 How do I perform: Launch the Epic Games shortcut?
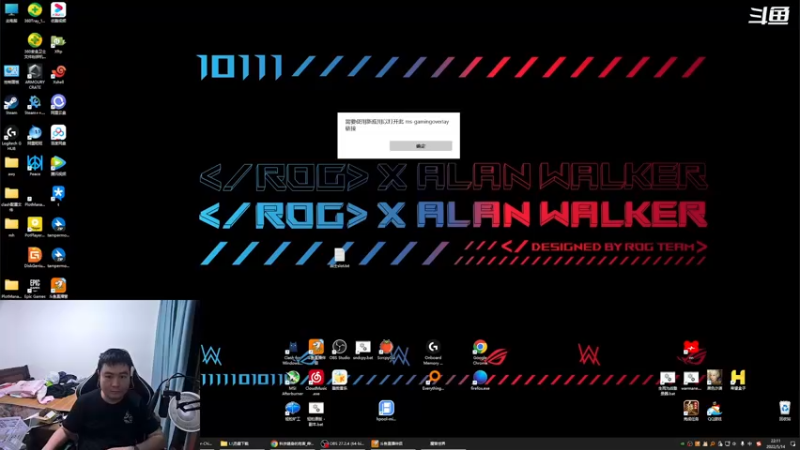(35, 288)
